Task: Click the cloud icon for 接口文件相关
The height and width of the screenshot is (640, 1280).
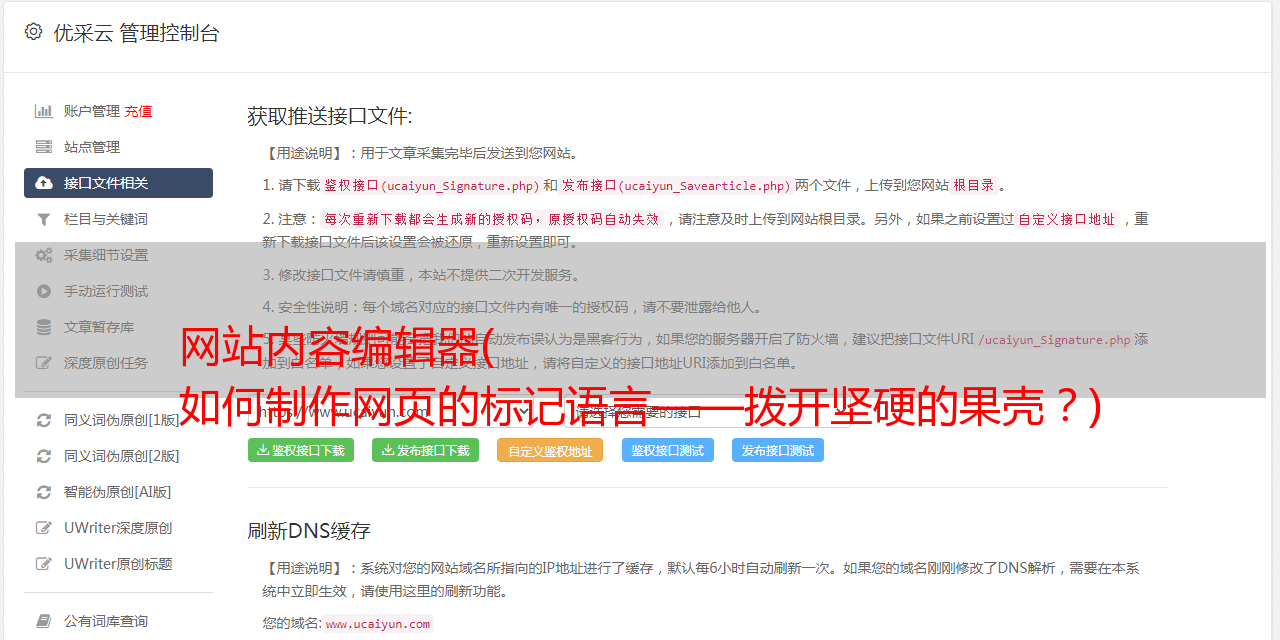Action: pos(44,183)
